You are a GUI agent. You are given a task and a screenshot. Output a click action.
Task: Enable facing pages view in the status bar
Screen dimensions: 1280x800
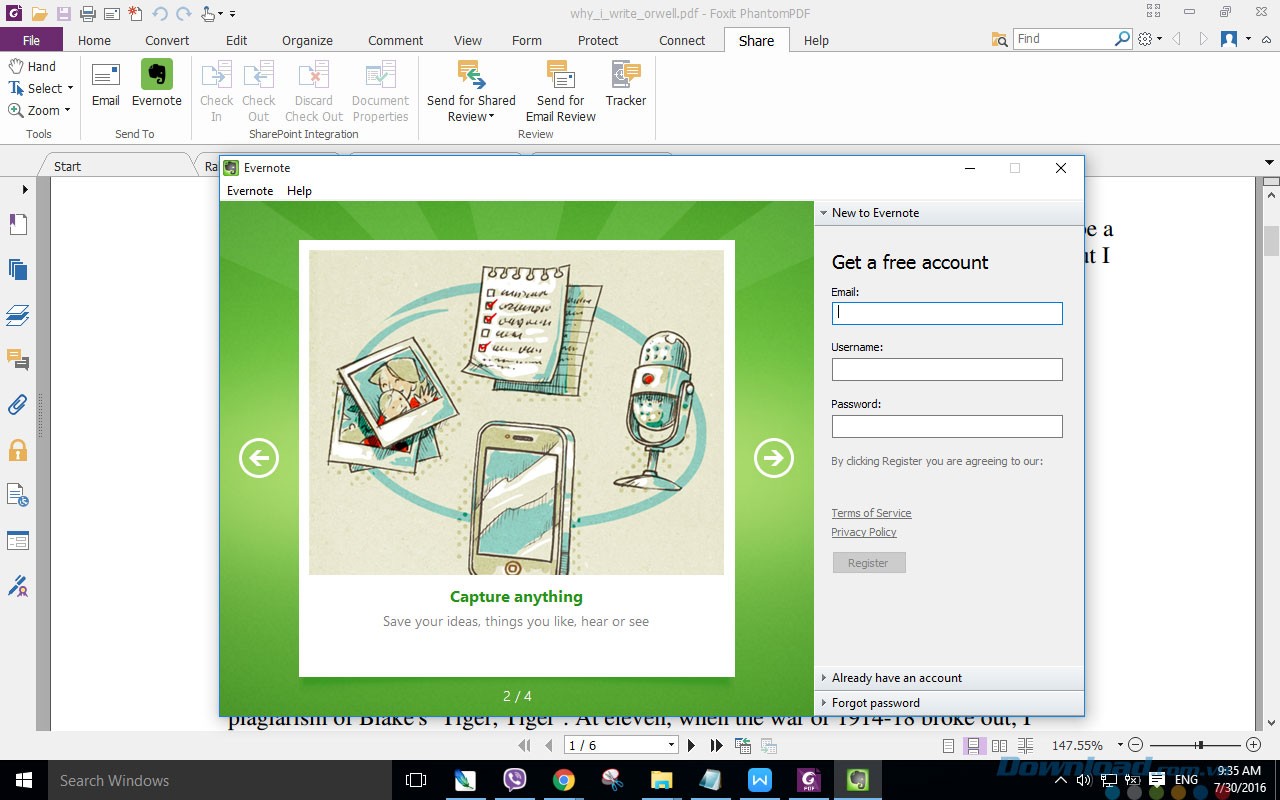pos(999,744)
